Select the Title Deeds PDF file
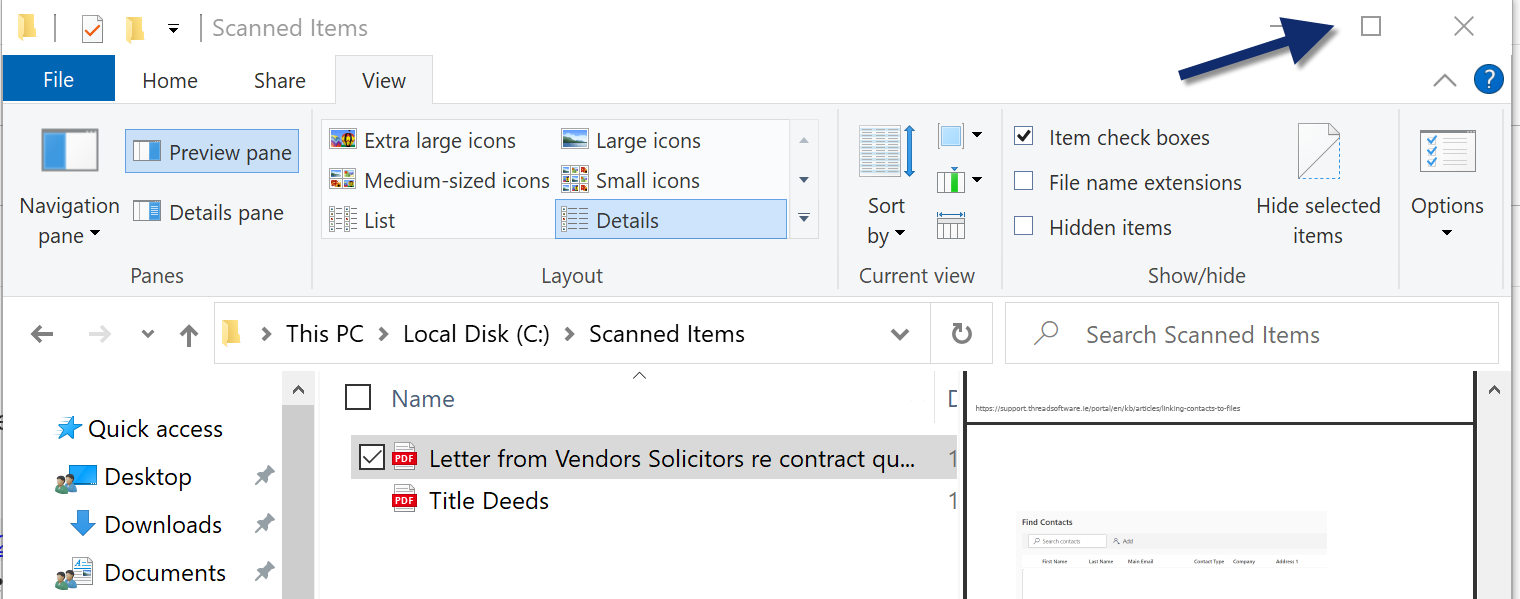The width and height of the screenshot is (1520, 599). click(488, 500)
